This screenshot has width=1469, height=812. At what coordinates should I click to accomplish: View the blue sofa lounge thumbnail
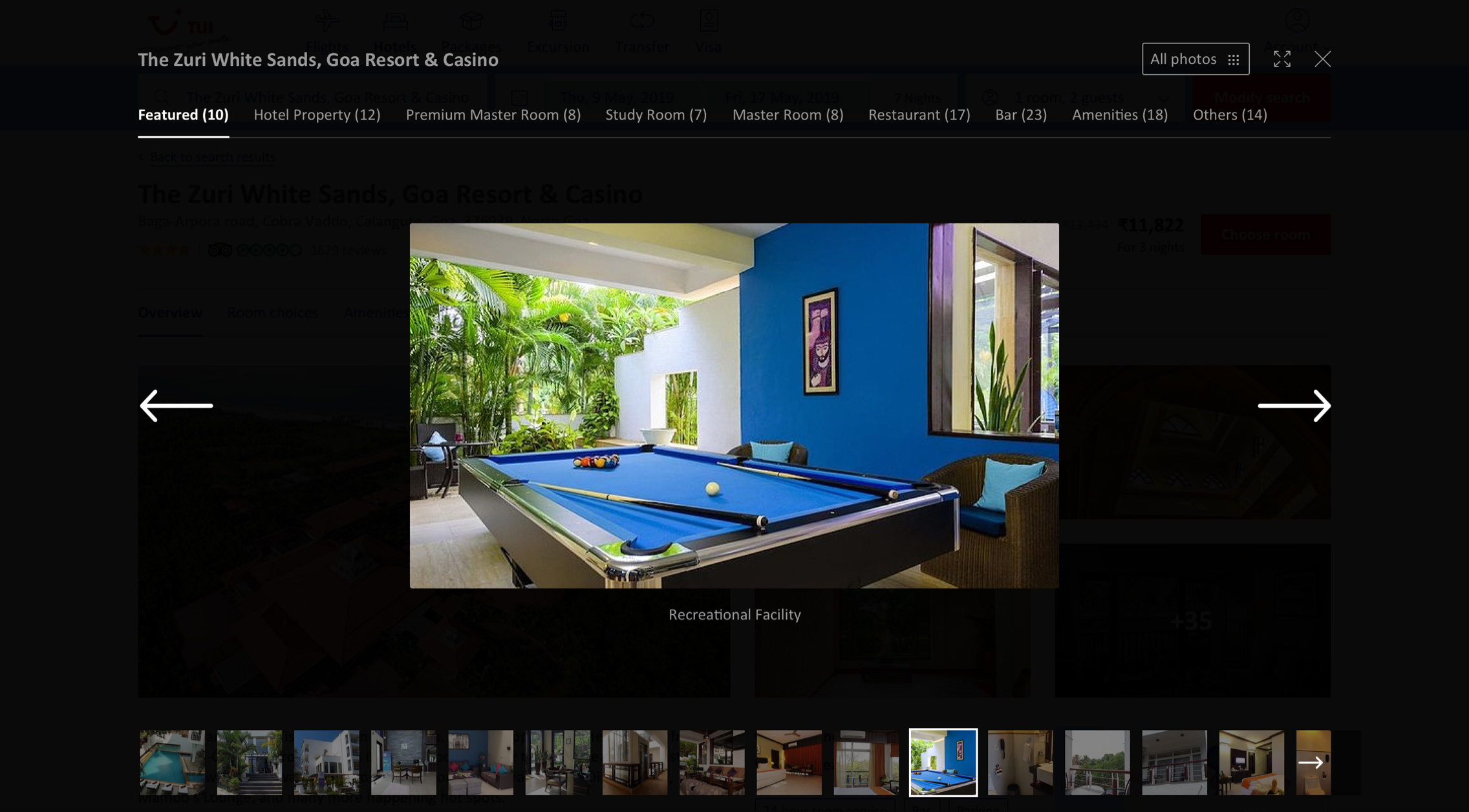click(480, 762)
